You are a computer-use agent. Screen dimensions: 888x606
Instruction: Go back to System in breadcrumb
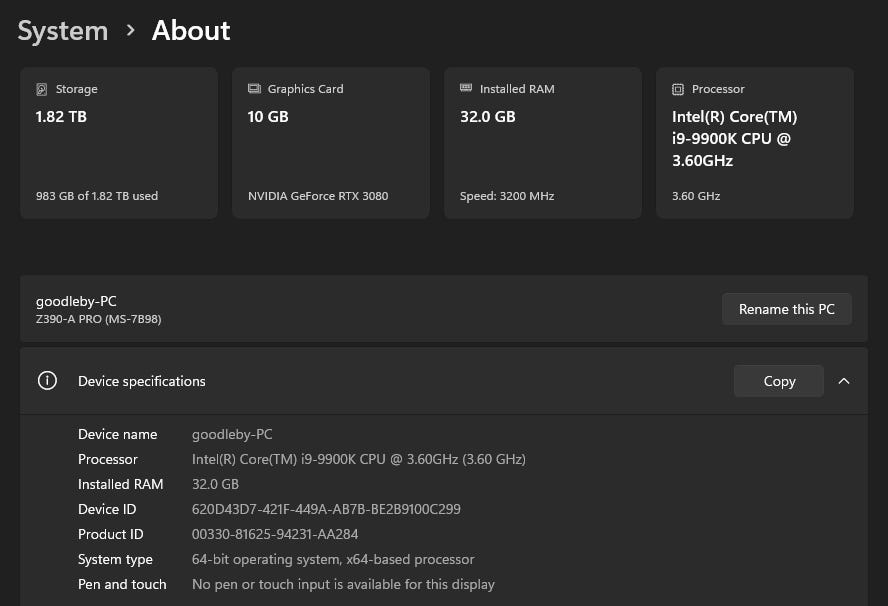pos(62,31)
